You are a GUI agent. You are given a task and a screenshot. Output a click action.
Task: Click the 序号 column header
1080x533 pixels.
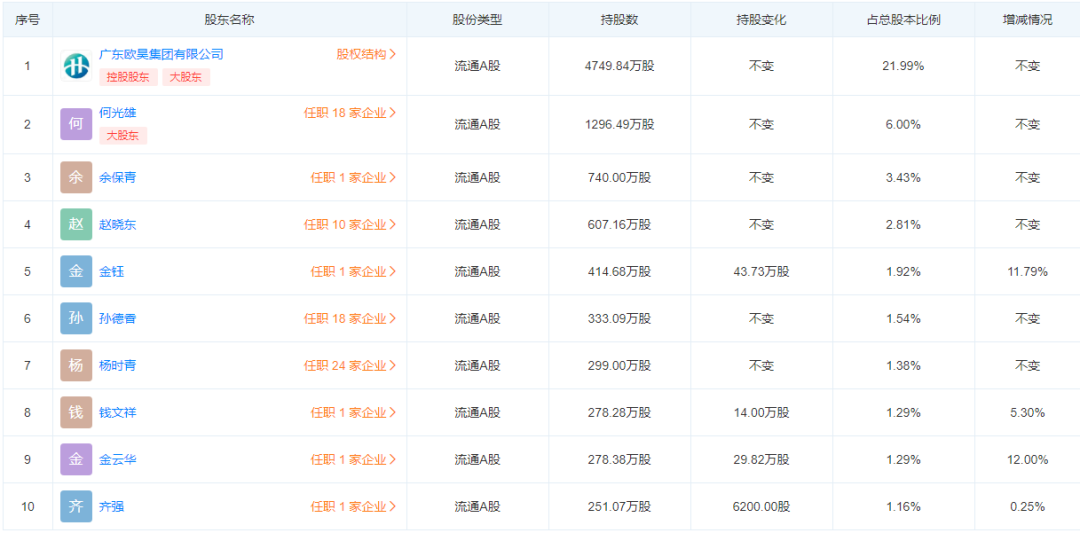click(27, 19)
